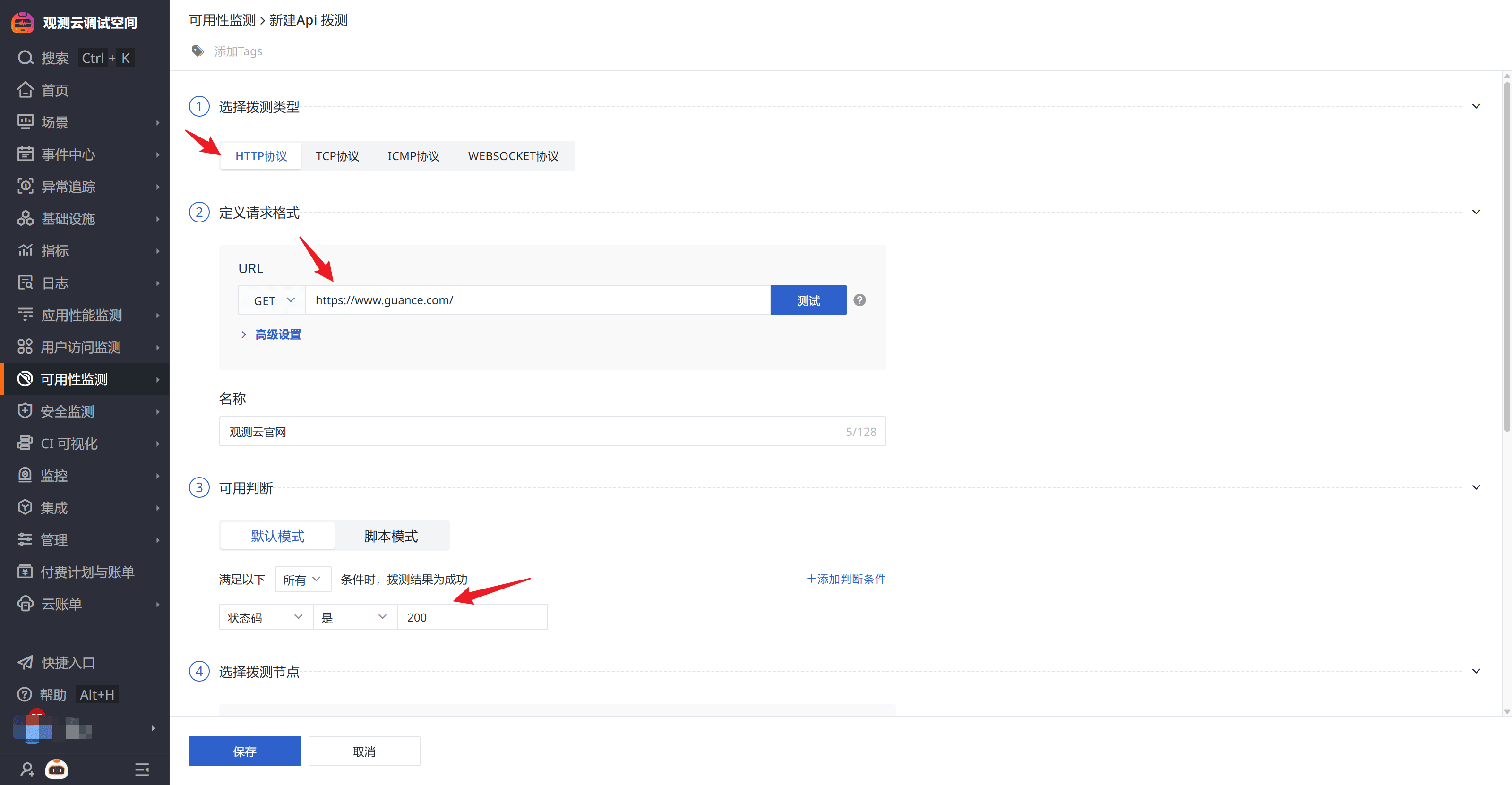The image size is (1512, 785).
Task: Select 默认模式 mode toggle
Action: point(277,536)
